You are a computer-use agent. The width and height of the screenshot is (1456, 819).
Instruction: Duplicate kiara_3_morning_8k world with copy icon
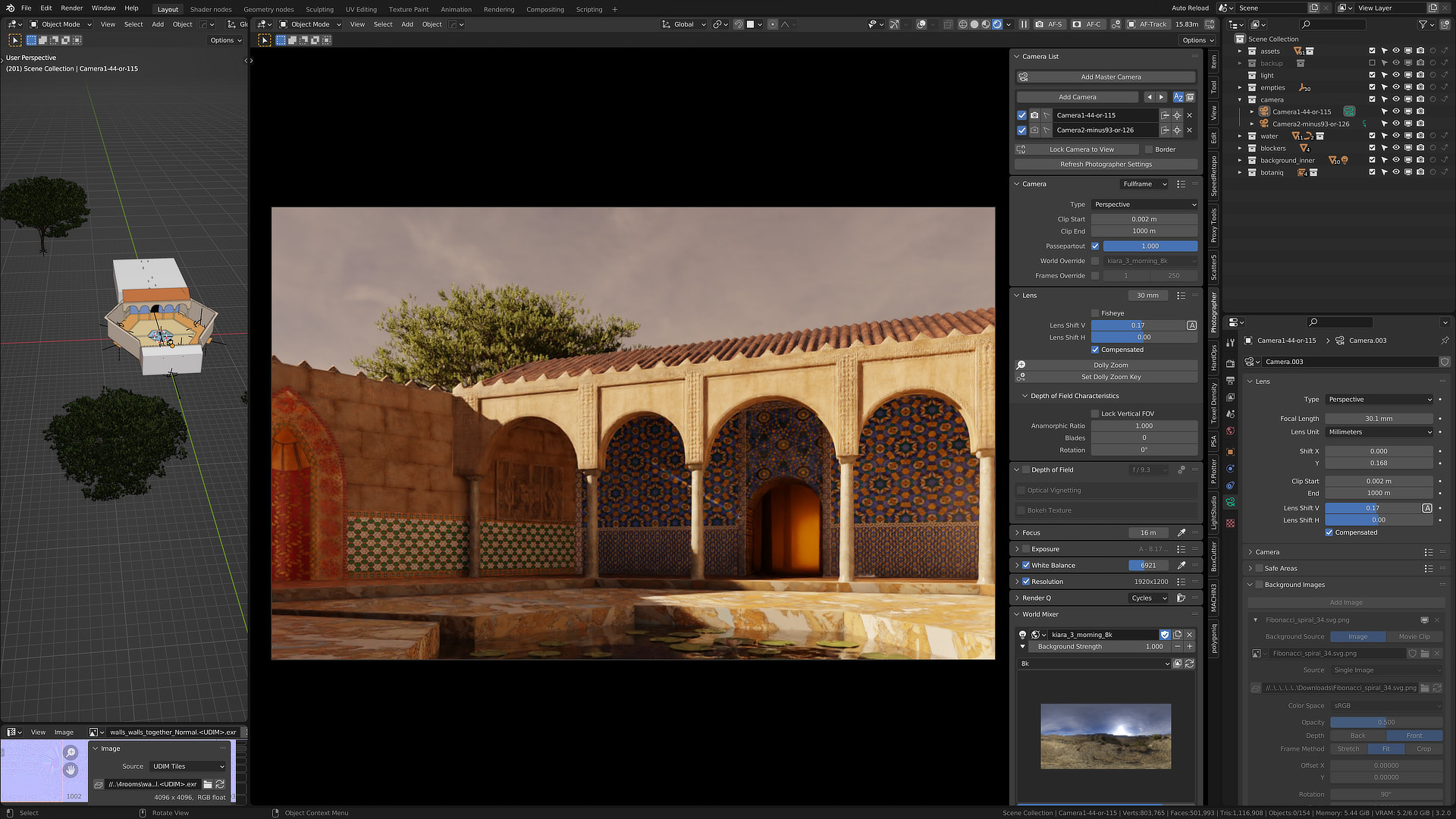(x=1177, y=635)
